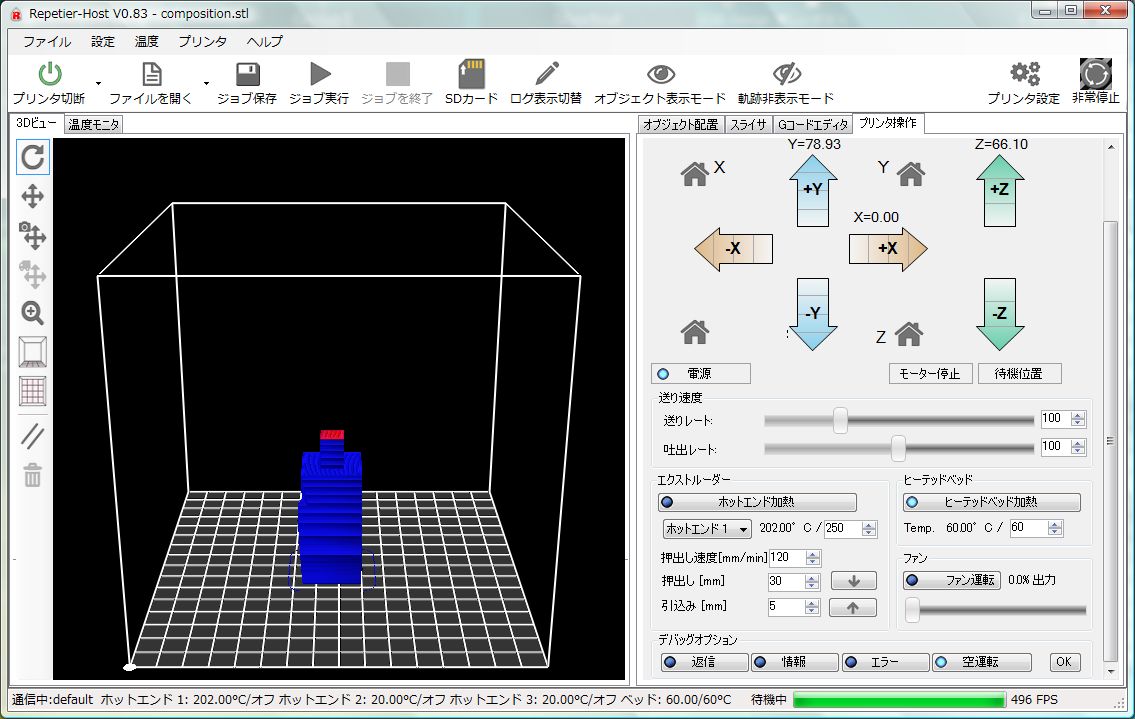
Task: Jog right using the +X arrow
Action: [888, 249]
